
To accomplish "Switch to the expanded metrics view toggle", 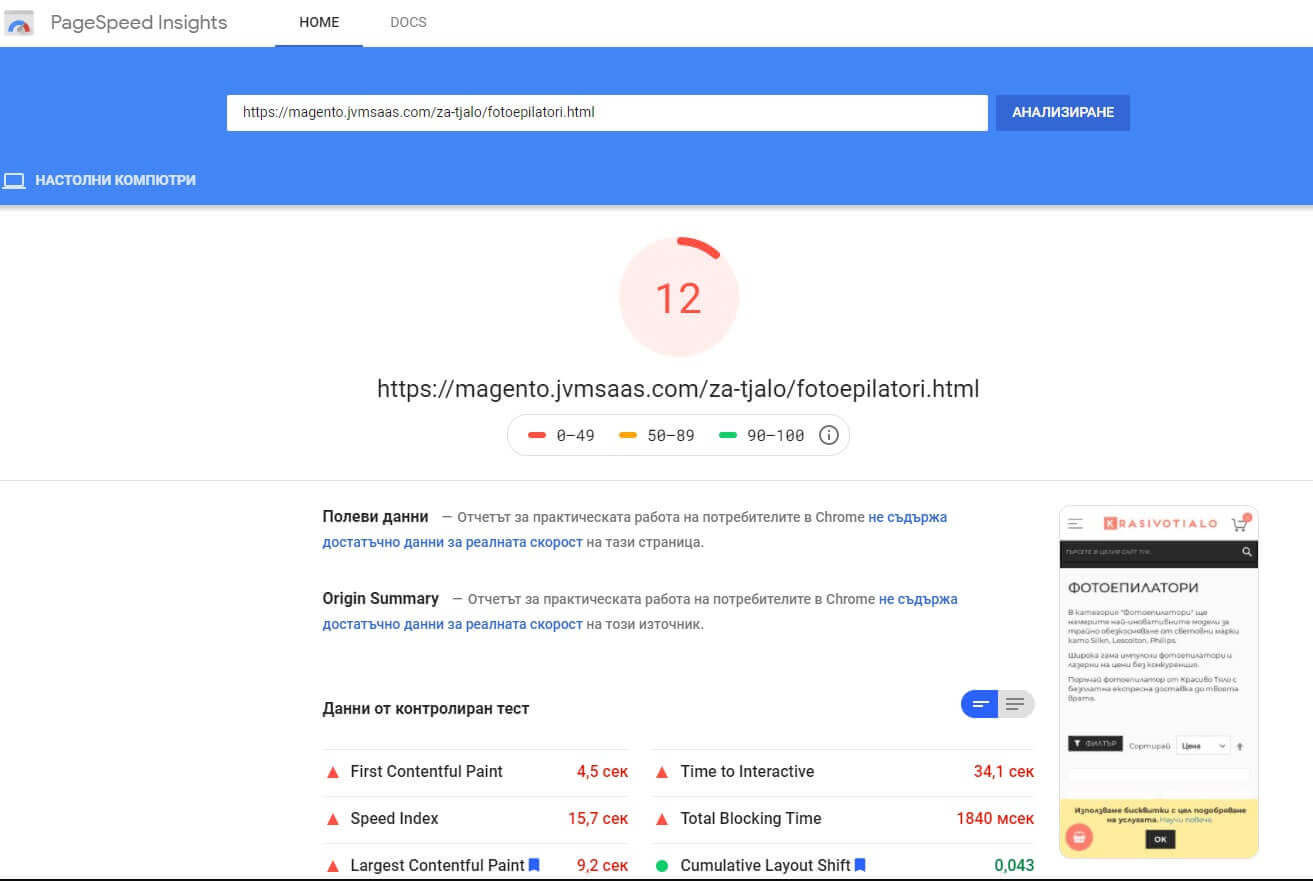I will [x=1015, y=704].
